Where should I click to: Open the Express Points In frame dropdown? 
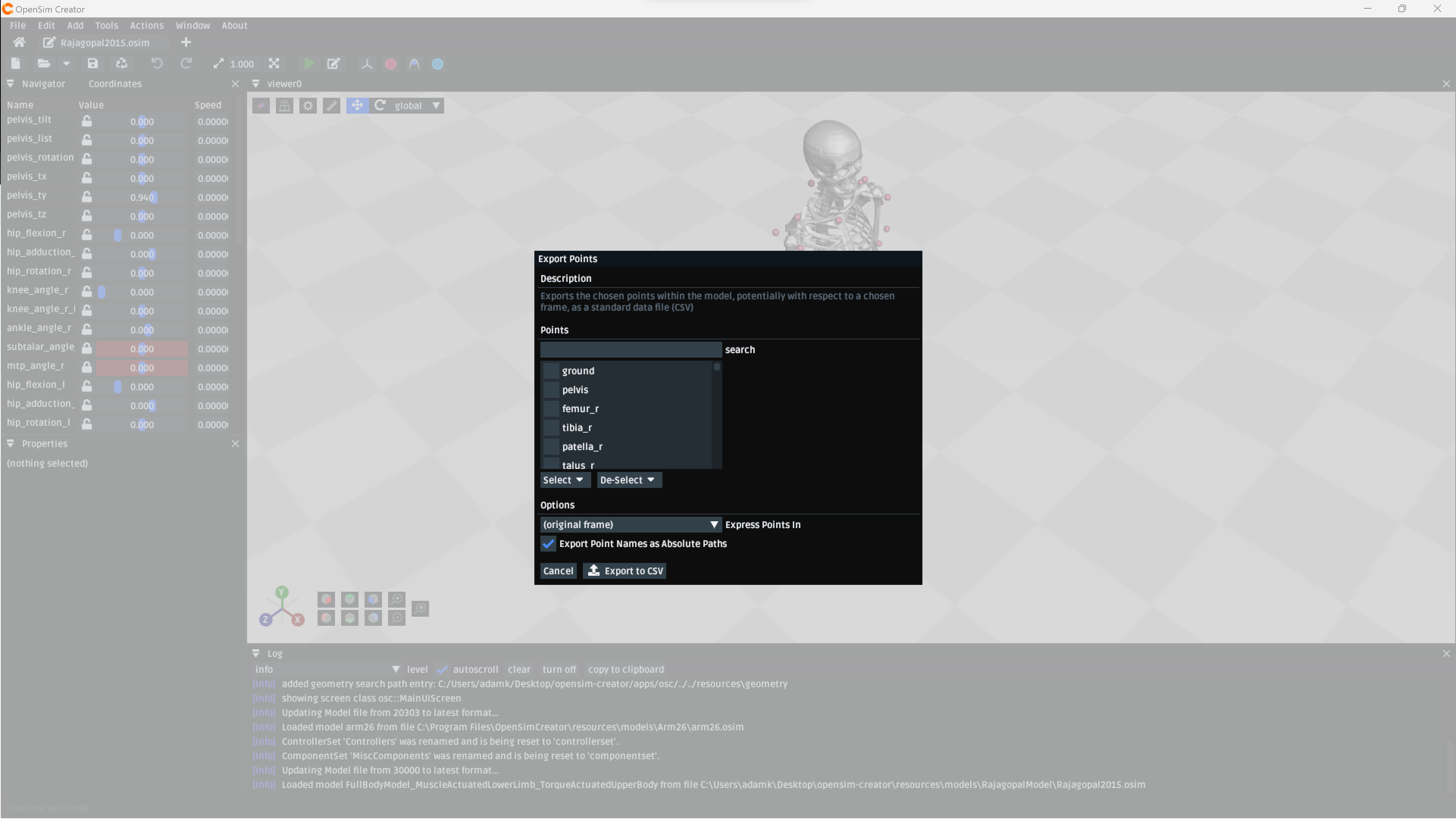click(629, 524)
